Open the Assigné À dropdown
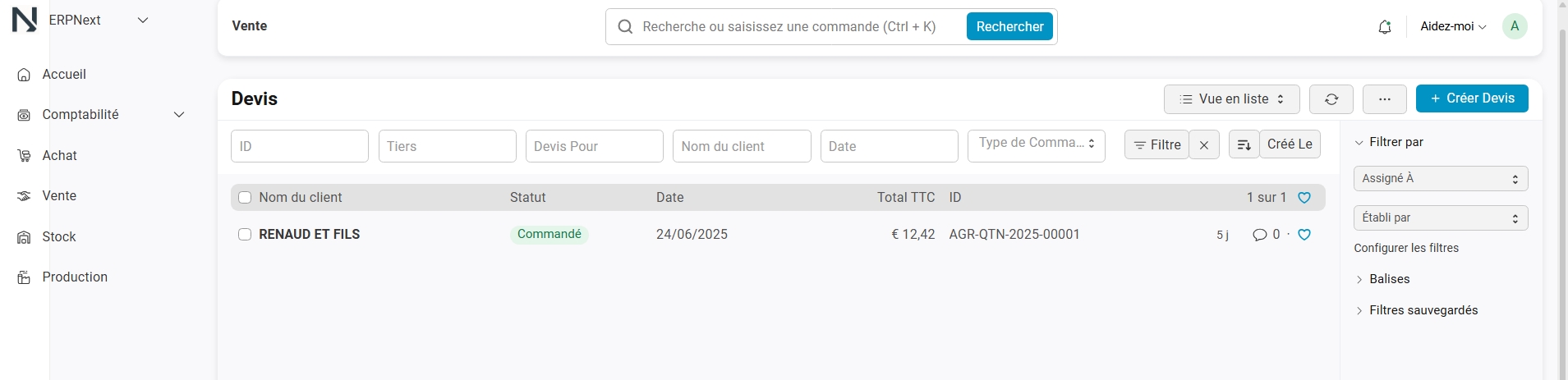 [1441, 178]
